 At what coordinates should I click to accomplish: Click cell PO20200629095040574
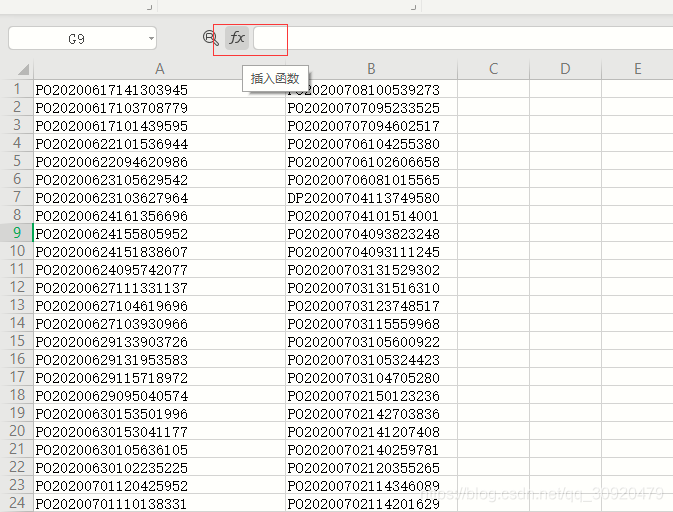(160, 396)
